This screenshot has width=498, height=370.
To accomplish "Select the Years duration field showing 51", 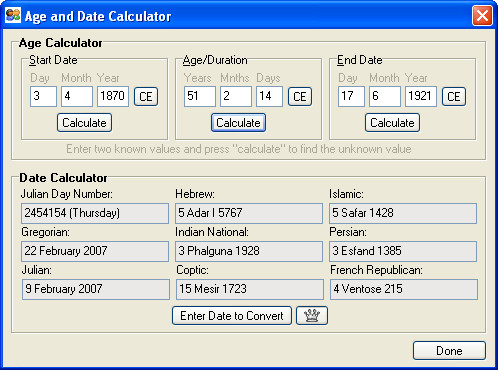I will [x=200, y=96].
